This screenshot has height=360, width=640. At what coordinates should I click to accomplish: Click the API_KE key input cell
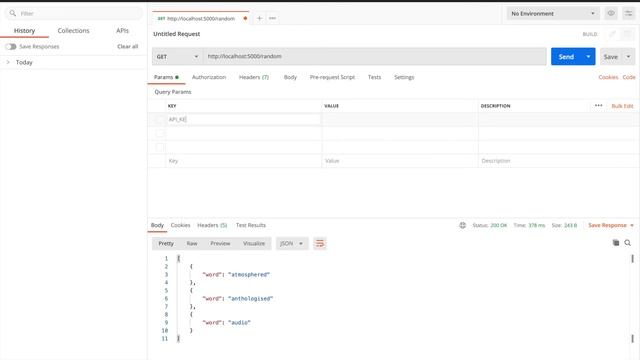pyautogui.click(x=244, y=120)
